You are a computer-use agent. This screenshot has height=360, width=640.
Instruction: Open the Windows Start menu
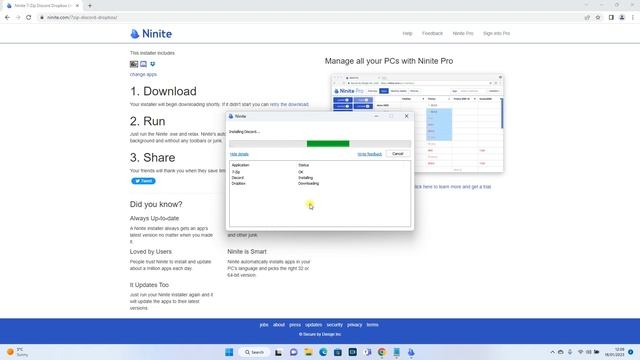coord(229,352)
